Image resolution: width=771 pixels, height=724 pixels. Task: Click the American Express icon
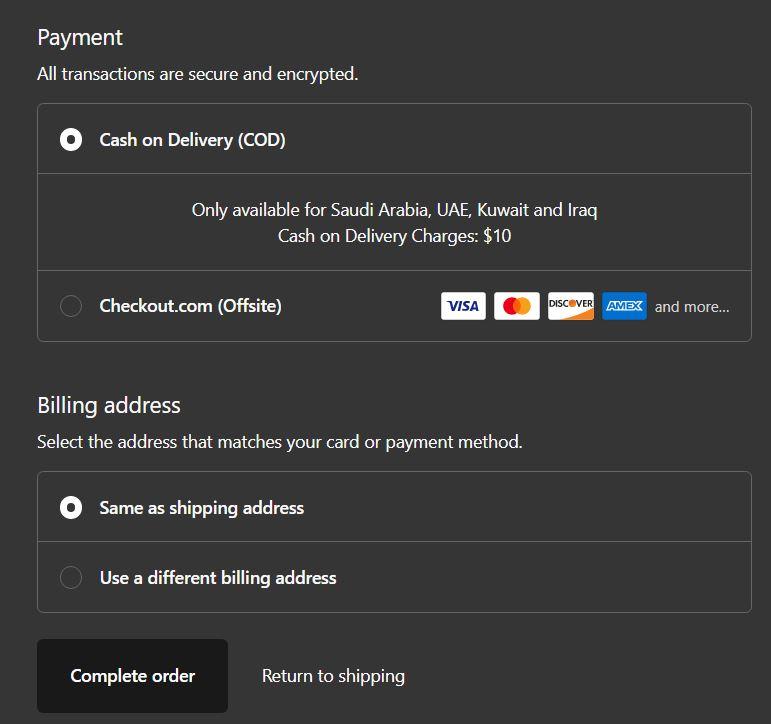click(x=624, y=306)
